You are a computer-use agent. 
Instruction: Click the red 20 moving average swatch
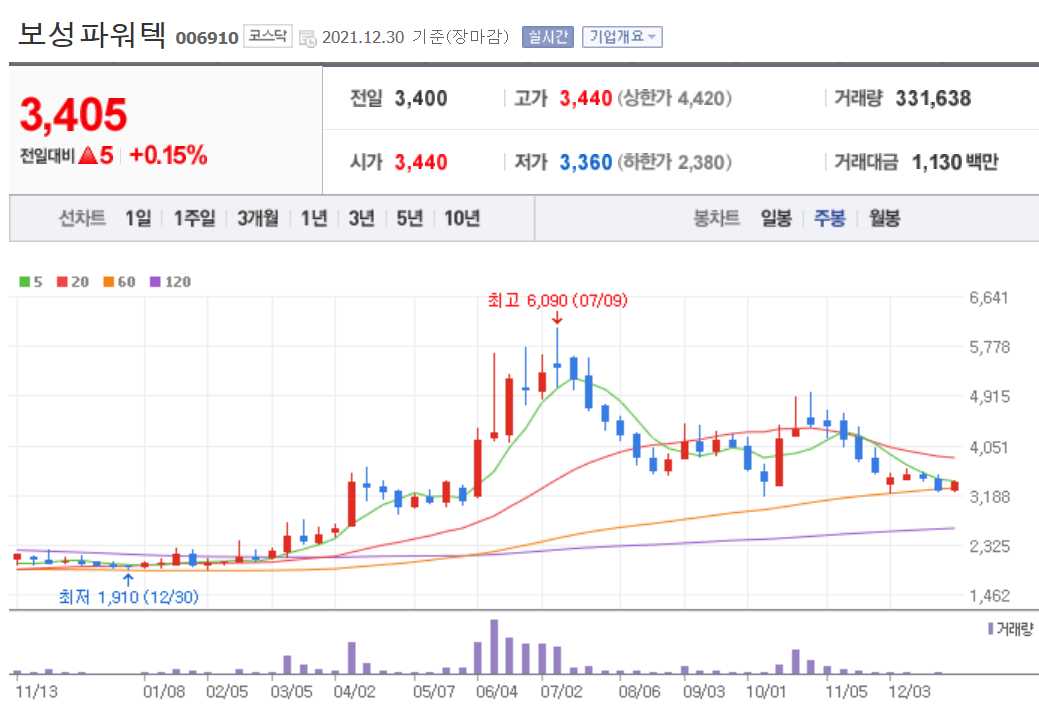coord(62,282)
